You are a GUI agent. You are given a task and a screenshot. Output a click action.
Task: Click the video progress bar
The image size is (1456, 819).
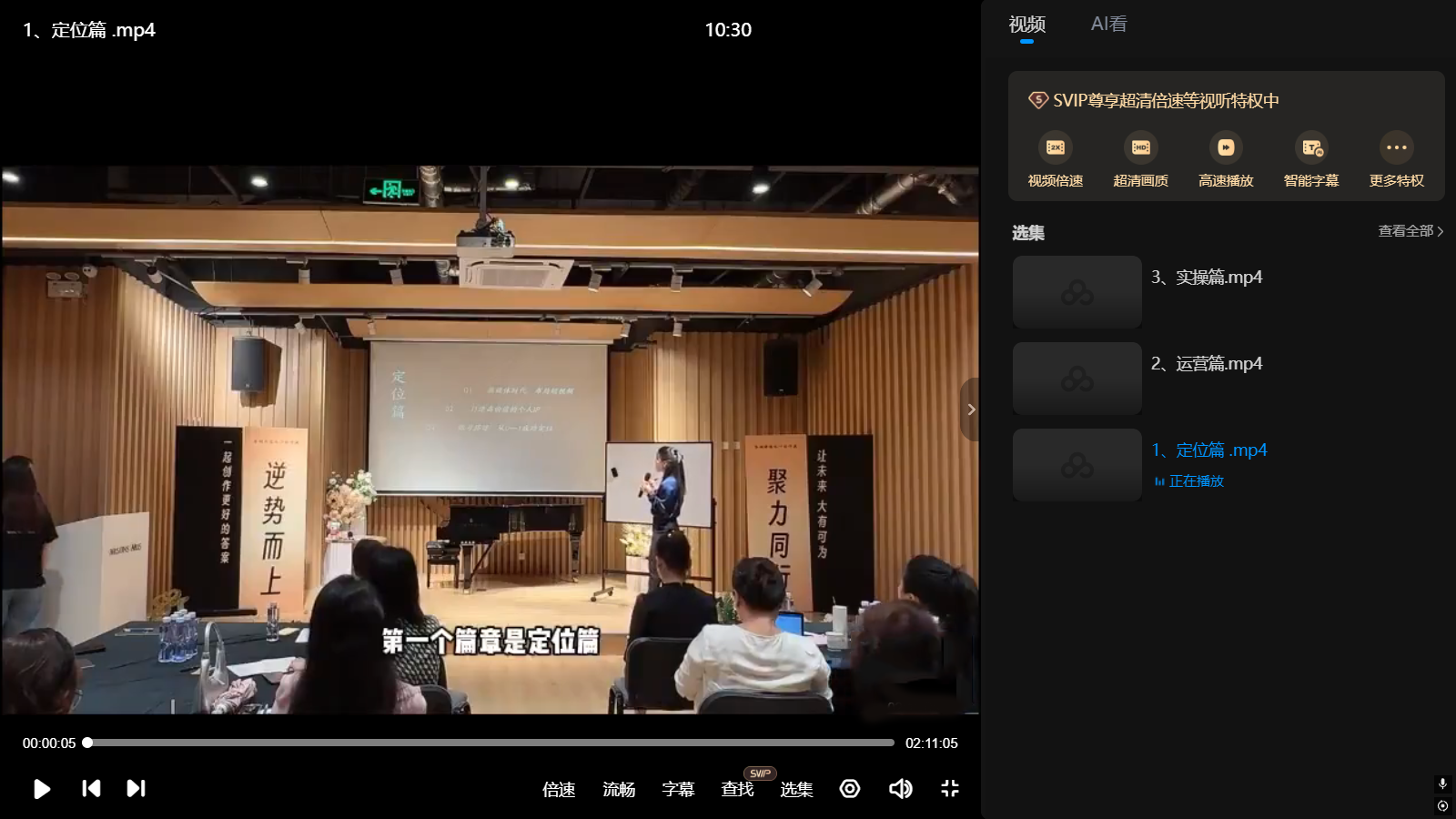tap(491, 743)
